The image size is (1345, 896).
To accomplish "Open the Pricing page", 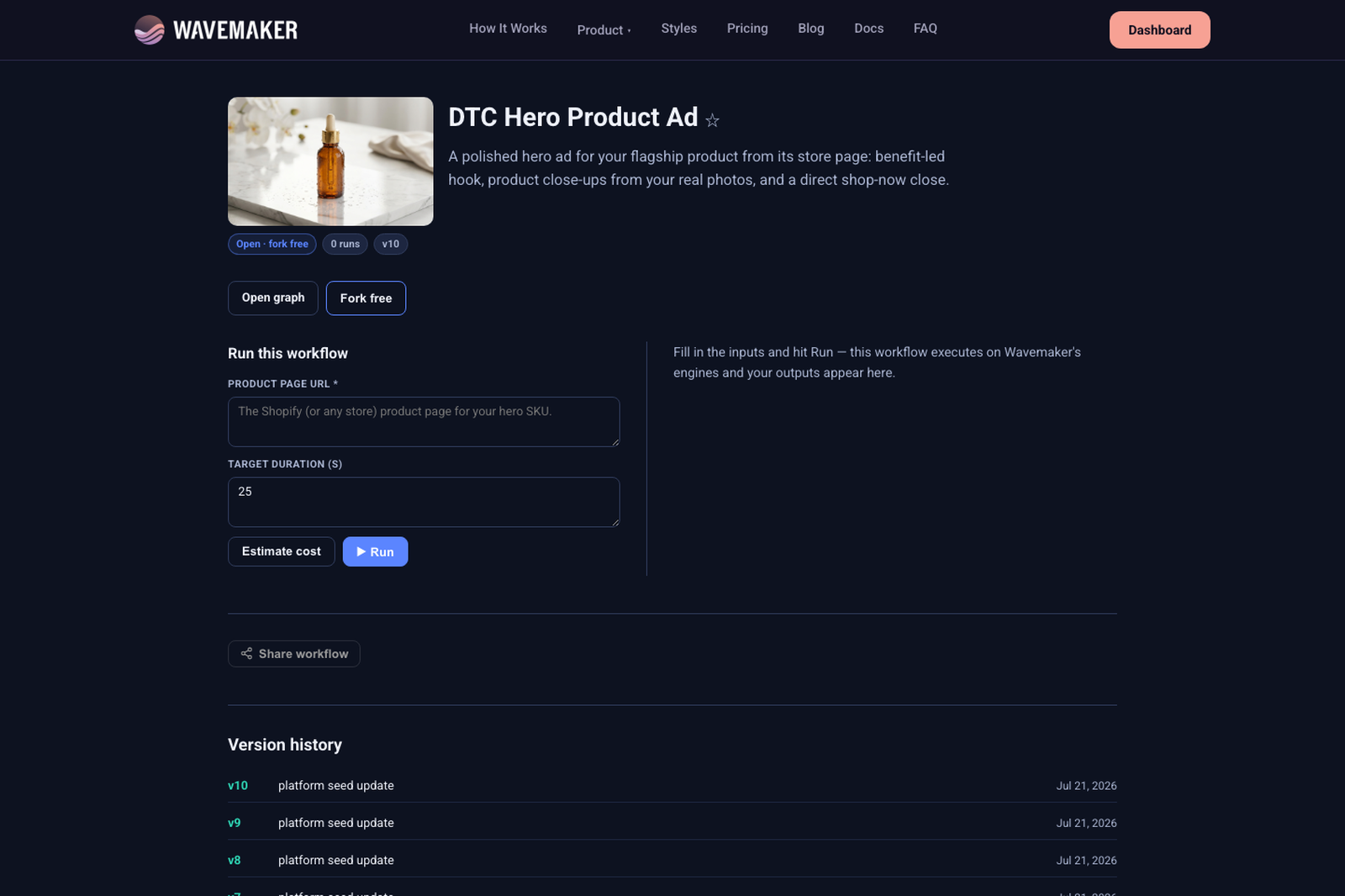I will [x=747, y=29].
